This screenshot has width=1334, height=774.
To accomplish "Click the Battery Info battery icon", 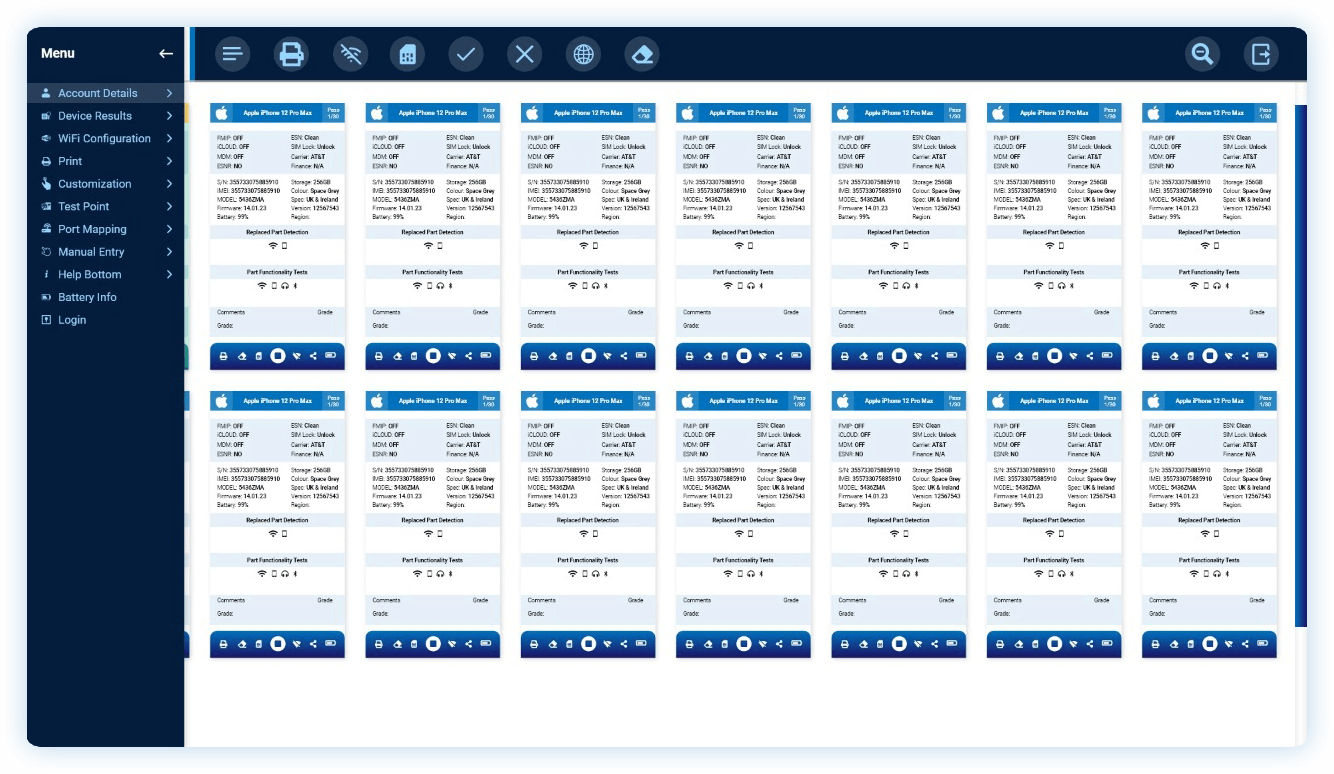I will (x=46, y=297).
